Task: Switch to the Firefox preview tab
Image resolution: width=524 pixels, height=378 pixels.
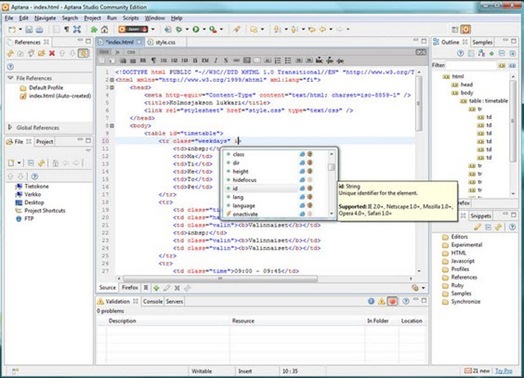Action: [130, 287]
